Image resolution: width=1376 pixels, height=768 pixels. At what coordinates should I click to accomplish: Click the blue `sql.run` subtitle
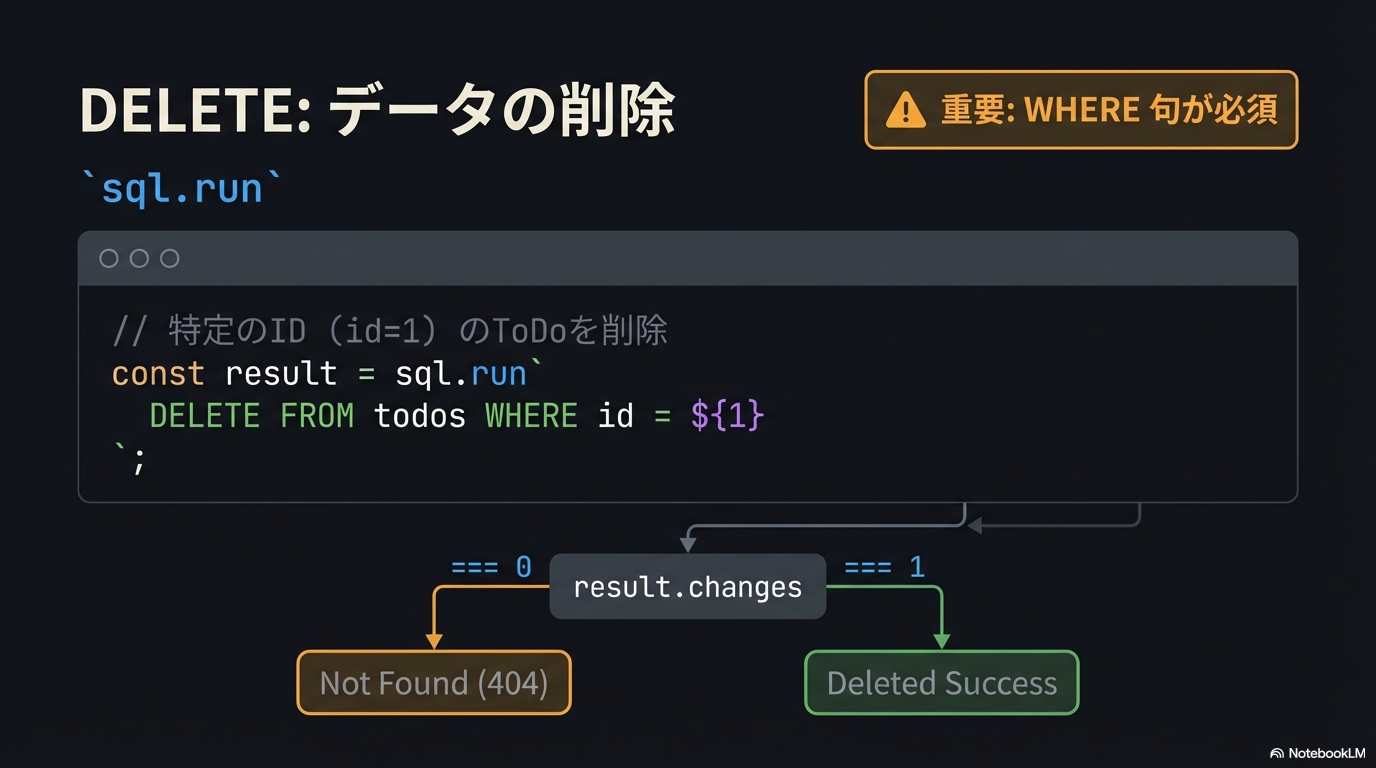point(182,188)
